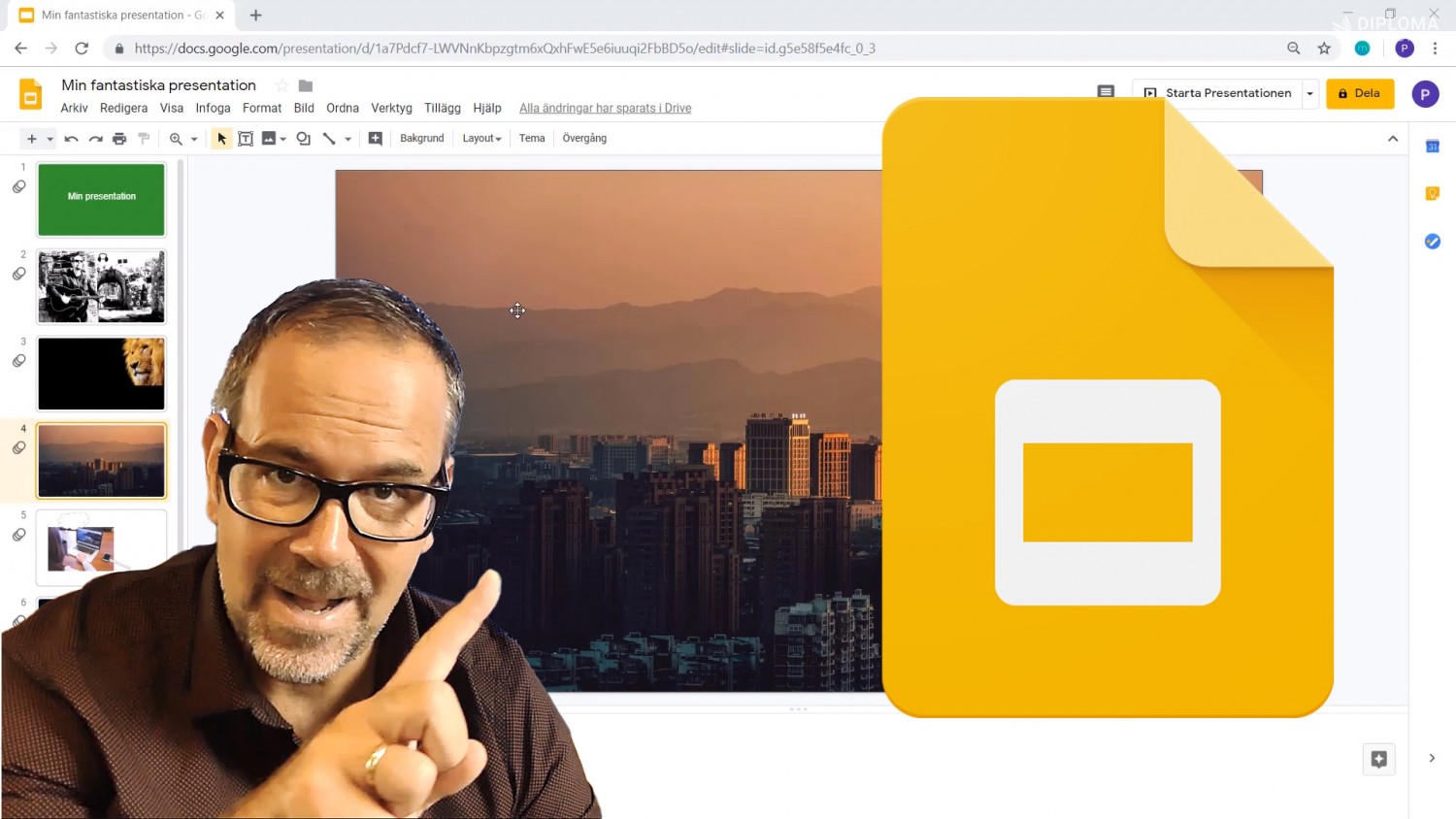Viewport: 1456px width, 819px height.
Task: Open the Tillägg menu
Action: (443, 108)
